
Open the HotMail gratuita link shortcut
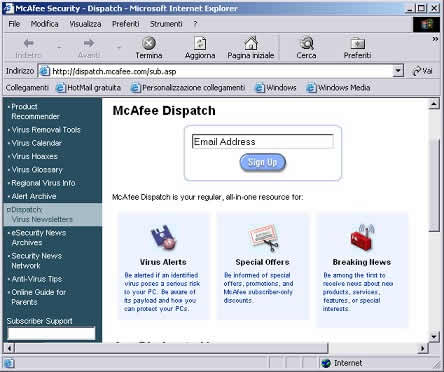(x=88, y=88)
